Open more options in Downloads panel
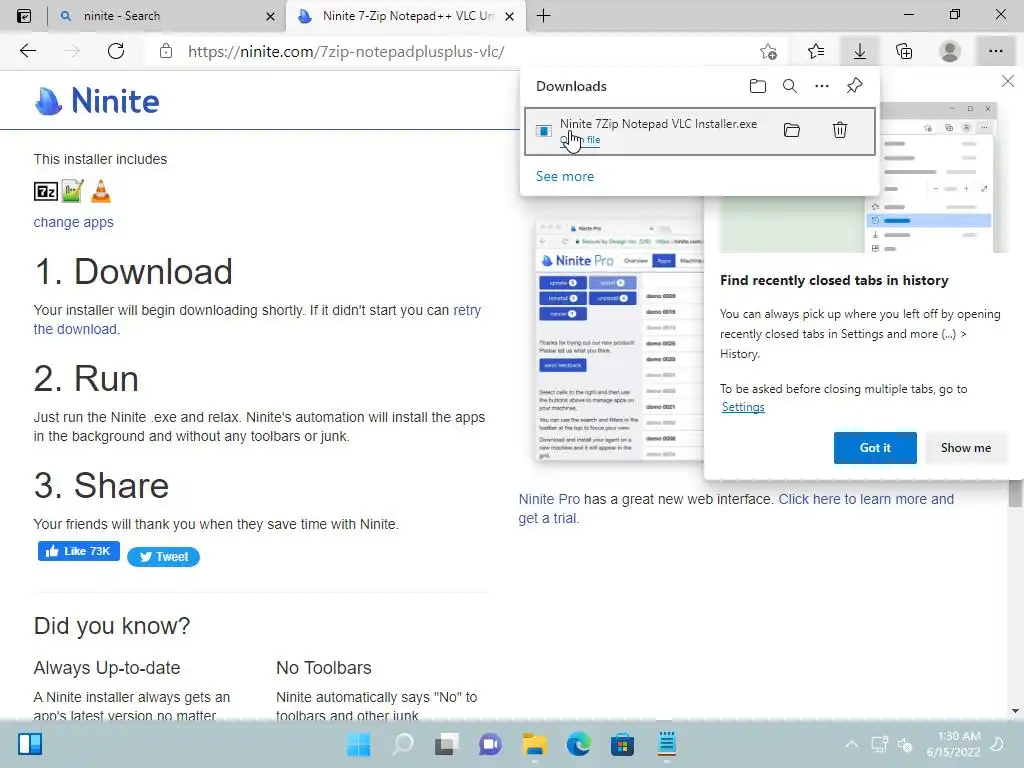This screenshot has width=1024, height=768. point(822,86)
